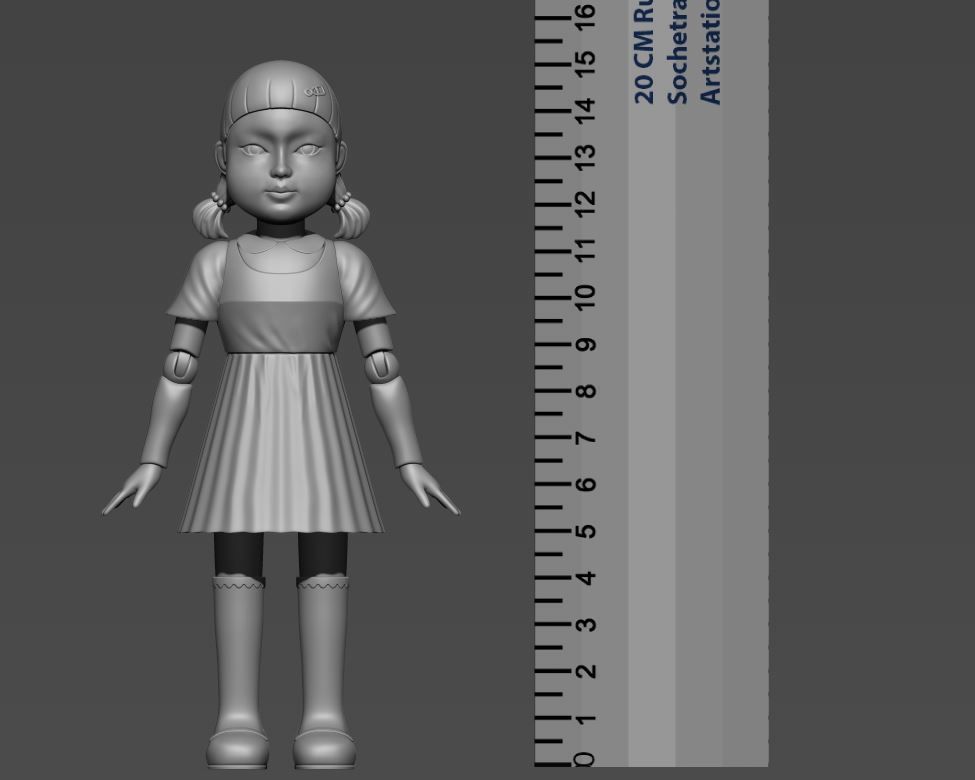Click the hair clip on doll's bangs
This screenshot has width=975, height=780.
point(315,91)
